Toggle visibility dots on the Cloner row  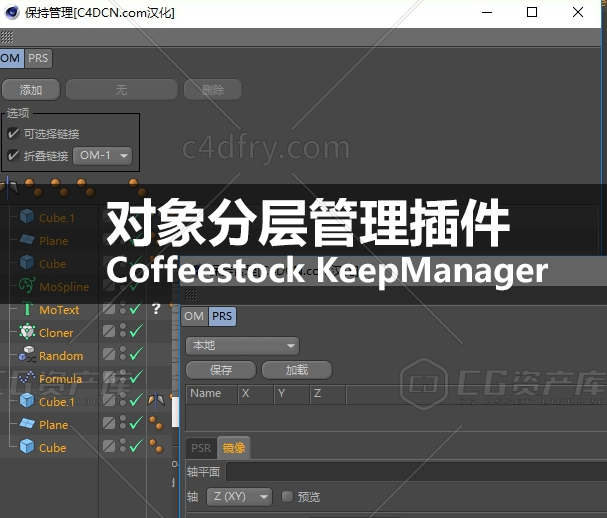click(x=123, y=330)
